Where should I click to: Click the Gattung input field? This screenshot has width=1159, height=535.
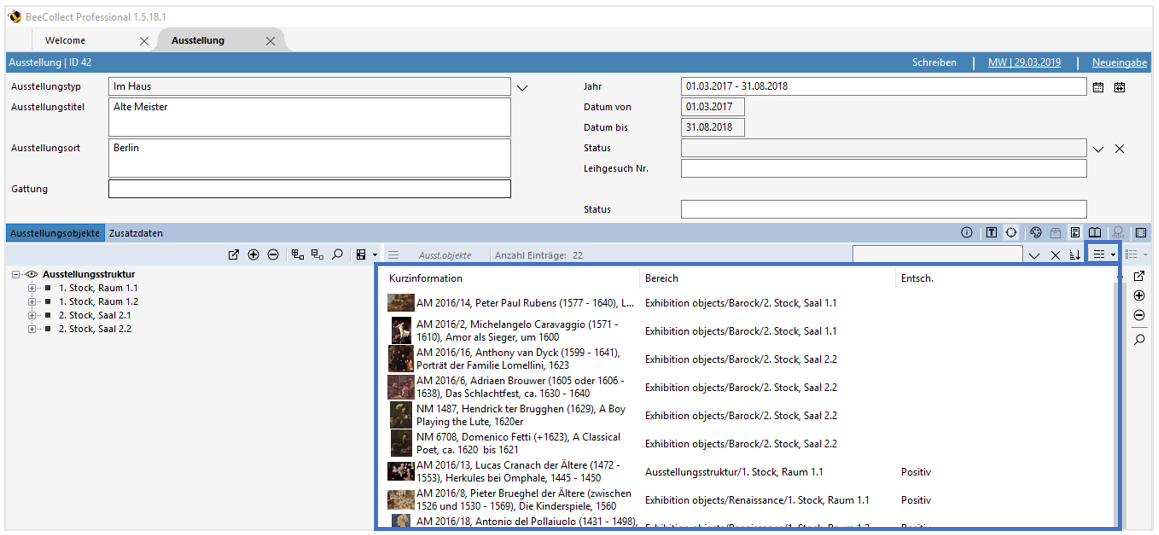[x=309, y=189]
